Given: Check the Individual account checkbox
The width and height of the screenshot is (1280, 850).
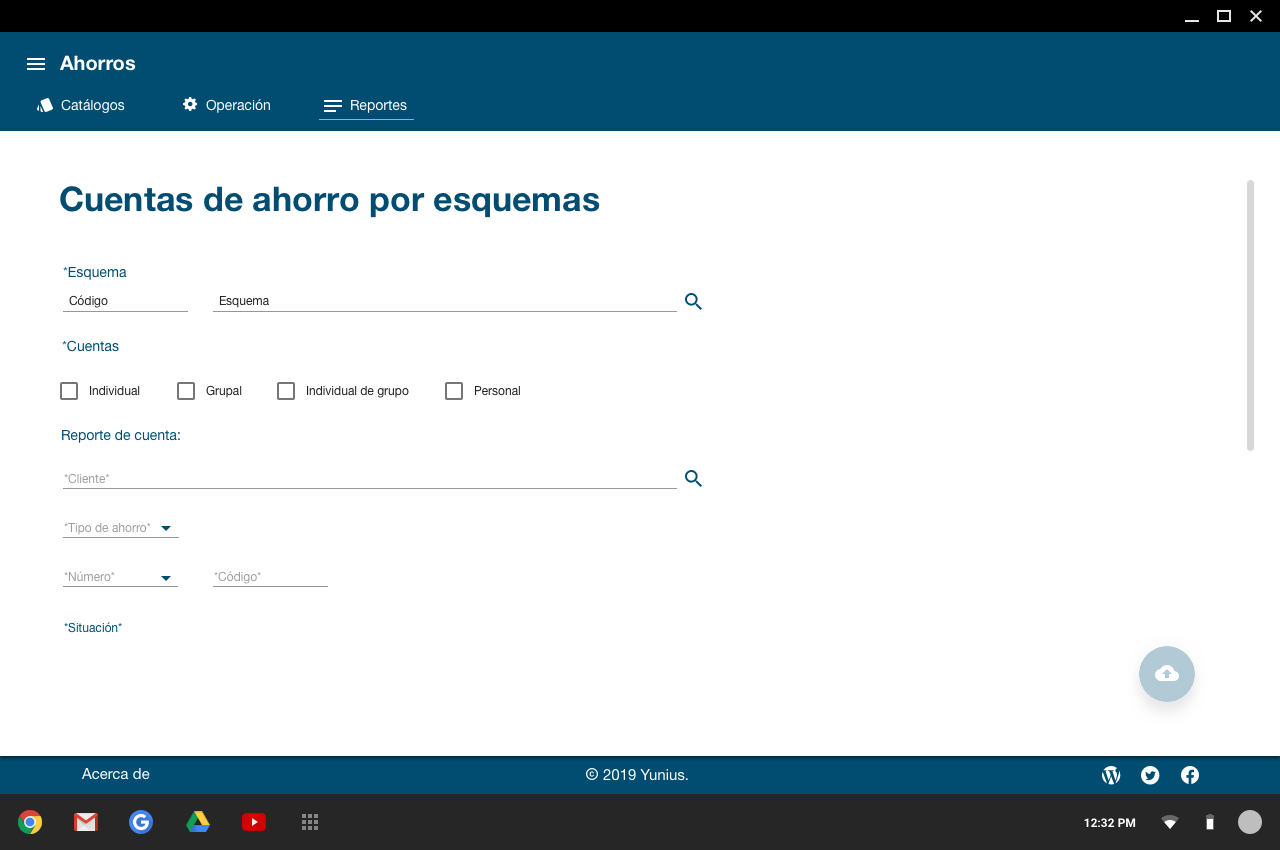Looking at the screenshot, I should 69,391.
